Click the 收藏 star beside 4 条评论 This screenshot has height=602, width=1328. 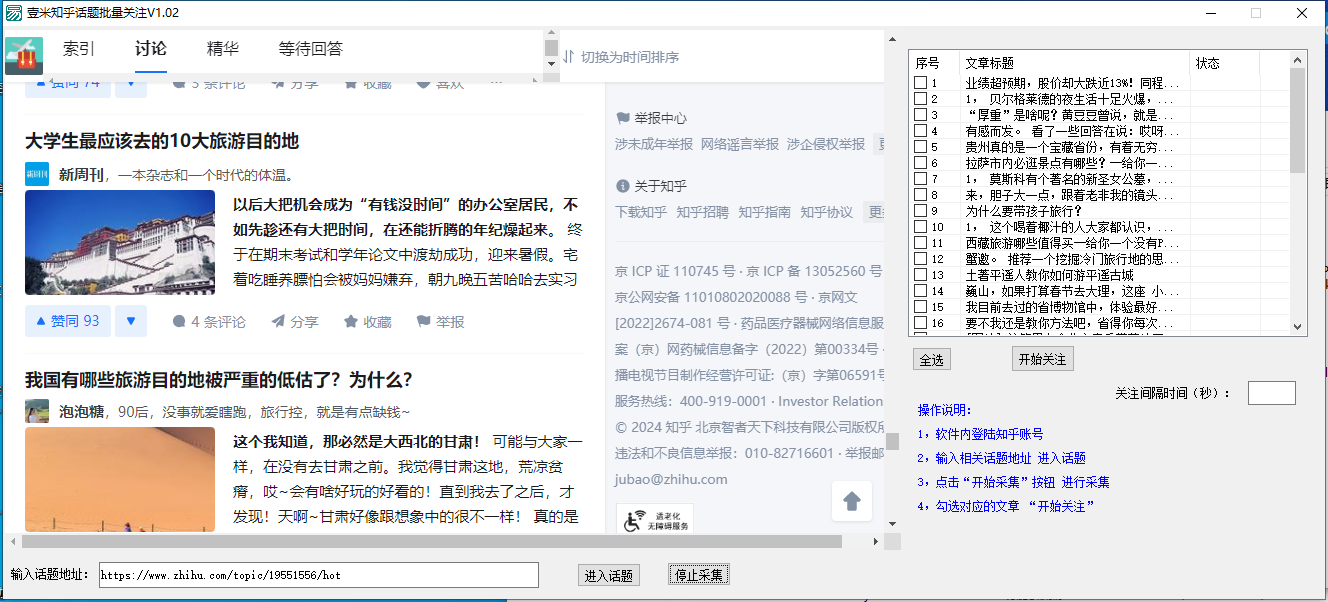351,322
